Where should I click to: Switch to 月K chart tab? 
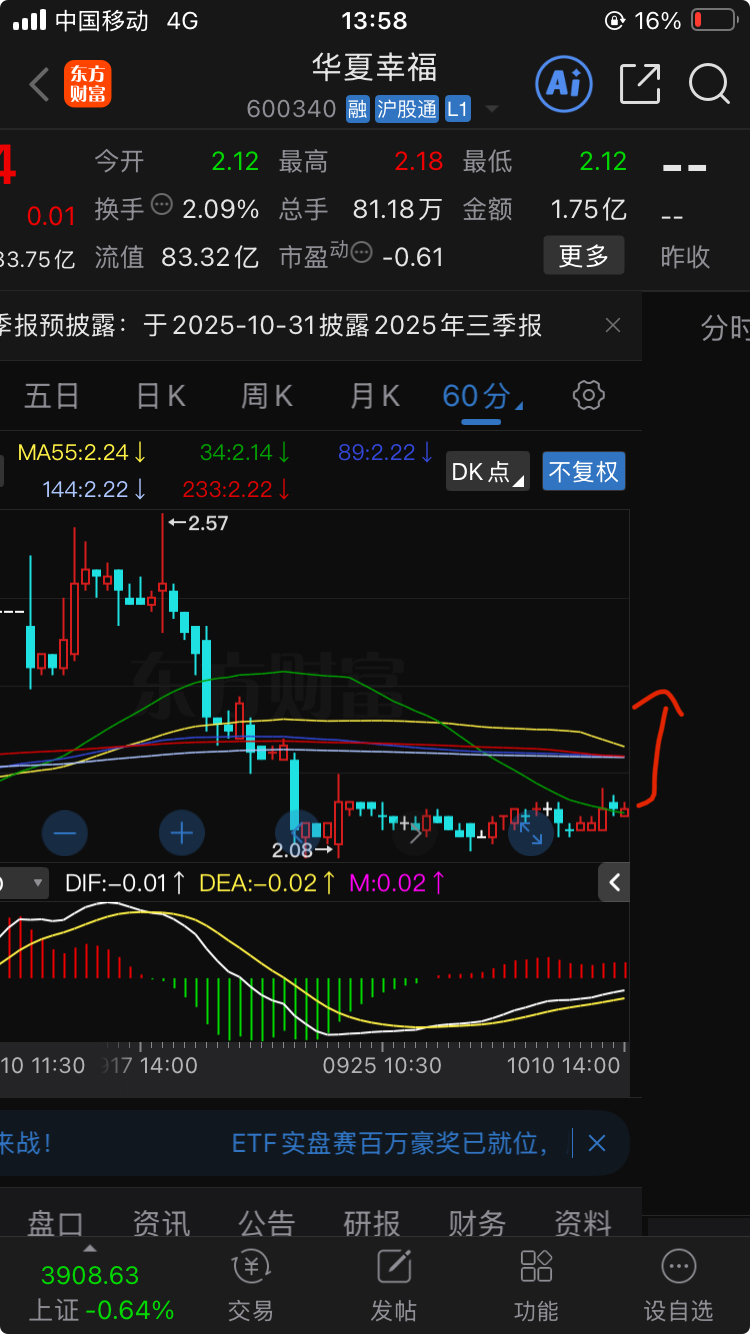click(375, 396)
